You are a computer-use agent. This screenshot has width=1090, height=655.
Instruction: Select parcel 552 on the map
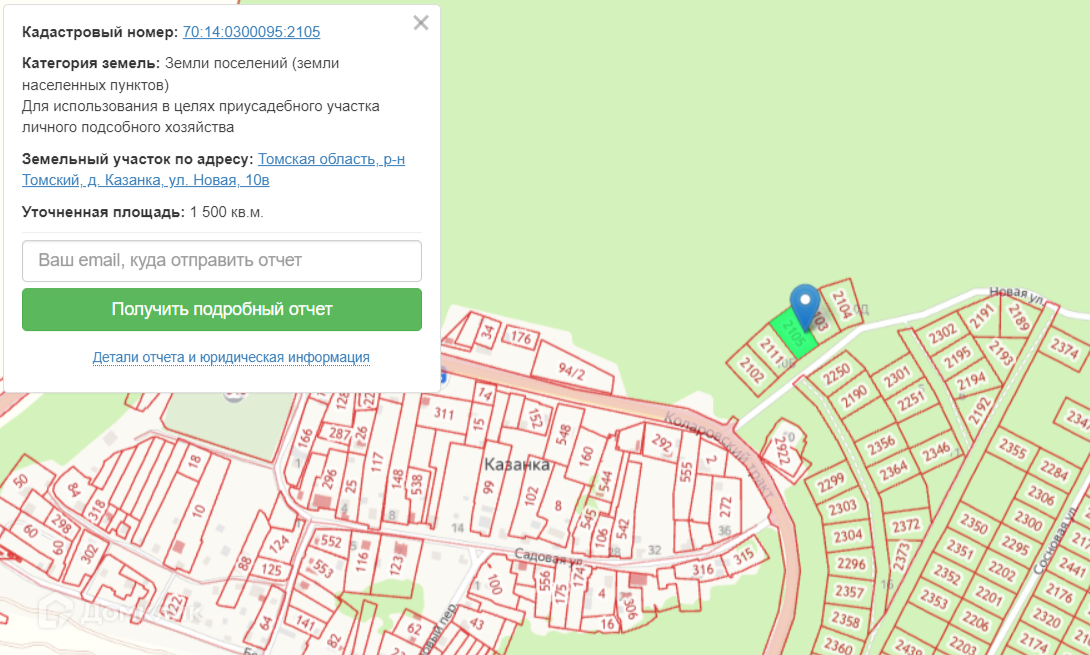click(331, 541)
